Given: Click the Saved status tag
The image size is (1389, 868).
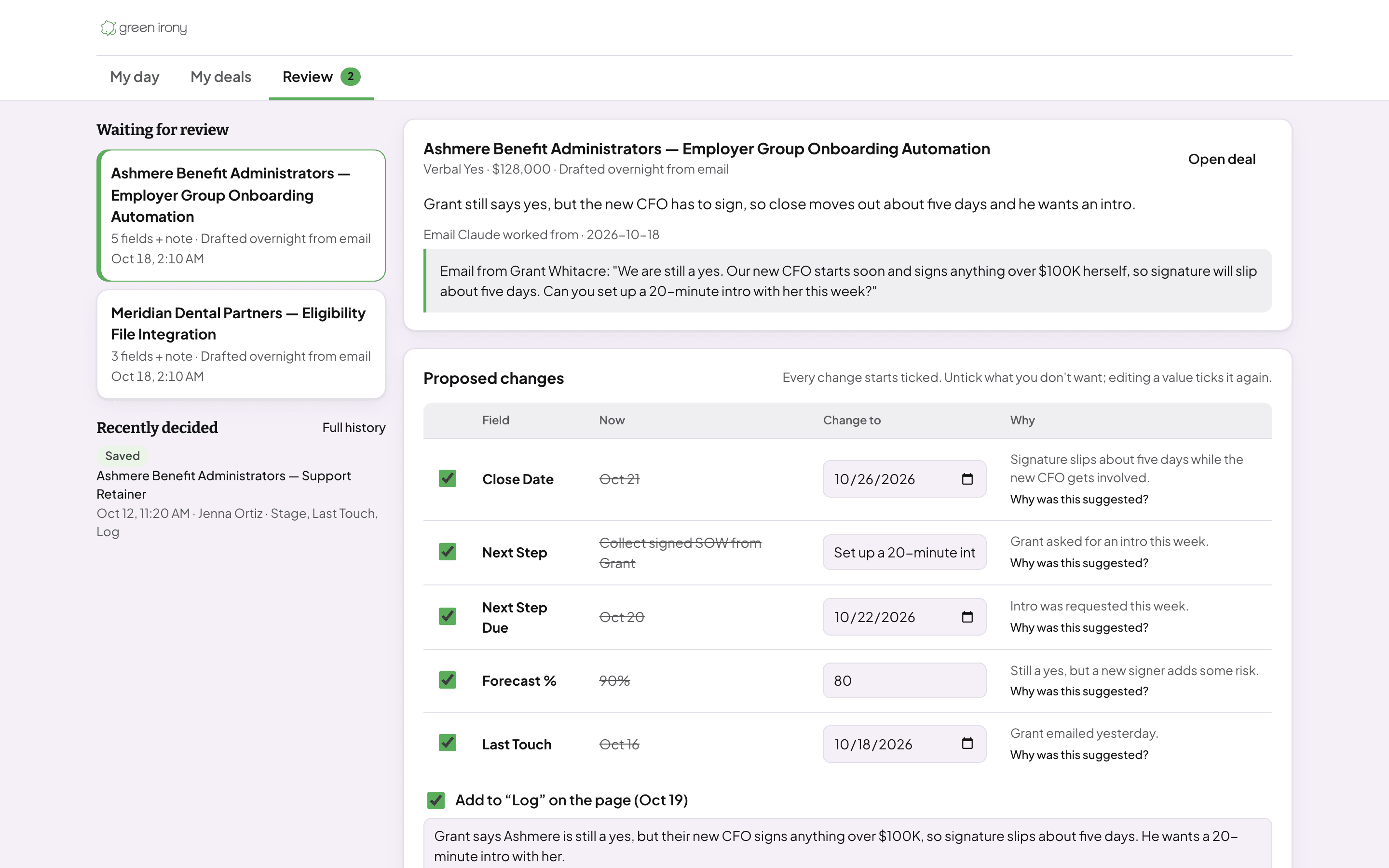Looking at the screenshot, I should pyautogui.click(x=122, y=456).
